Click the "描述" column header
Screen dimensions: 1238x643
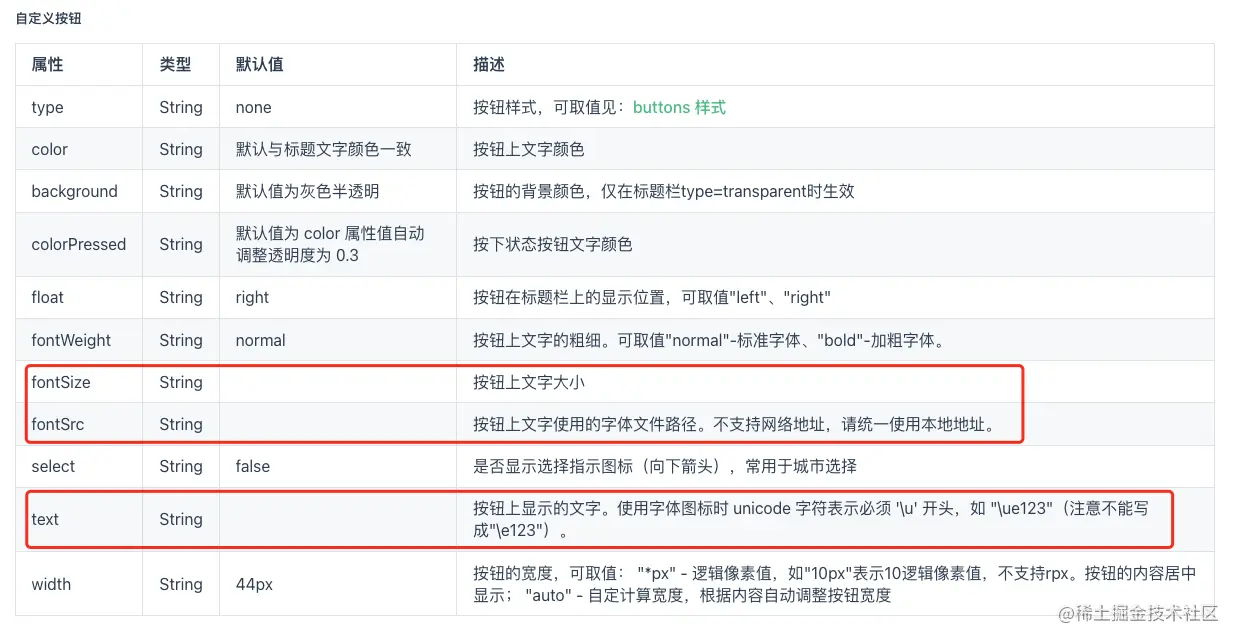(x=489, y=64)
